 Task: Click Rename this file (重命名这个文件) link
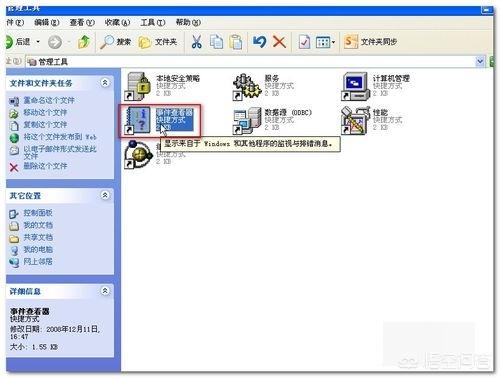49,100
